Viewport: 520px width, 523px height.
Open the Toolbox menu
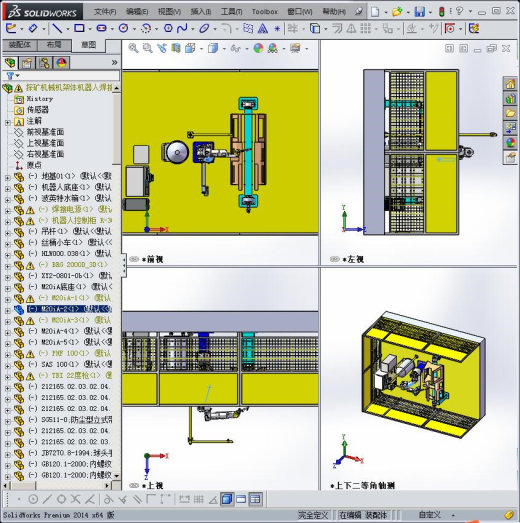tap(265, 12)
